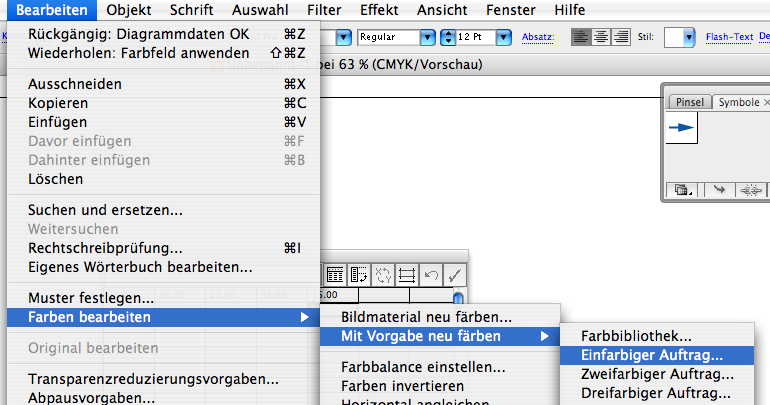Open the Flash-Text link
The image size is (770, 405).
(x=729, y=37)
